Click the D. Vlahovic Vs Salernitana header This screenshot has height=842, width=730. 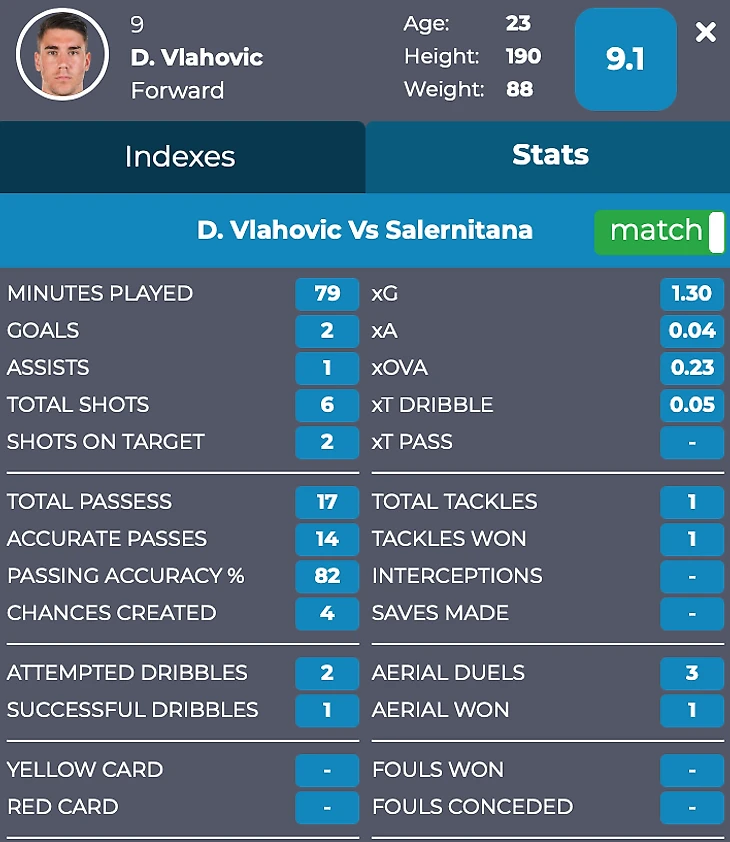click(x=365, y=231)
